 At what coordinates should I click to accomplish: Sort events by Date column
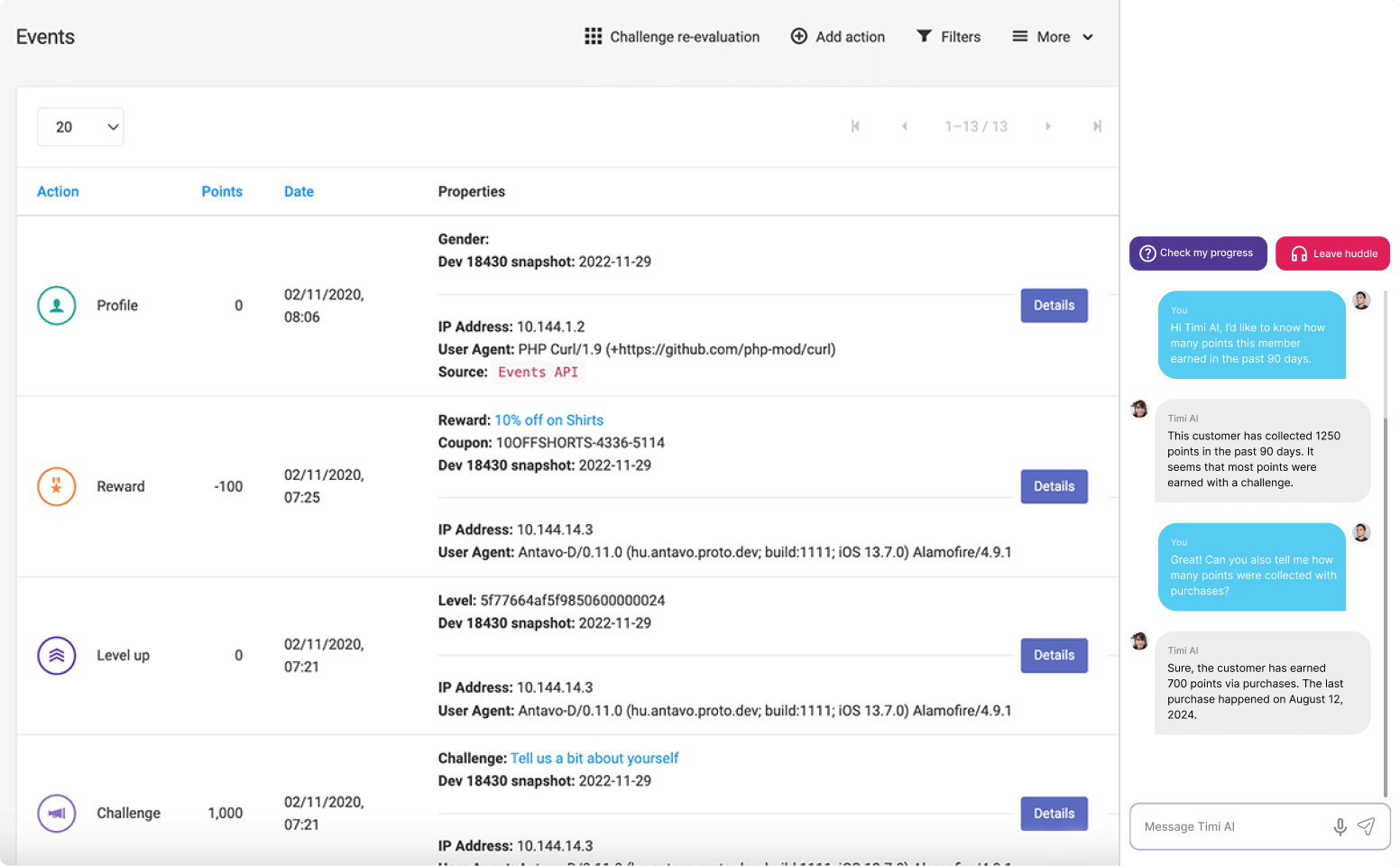(299, 191)
